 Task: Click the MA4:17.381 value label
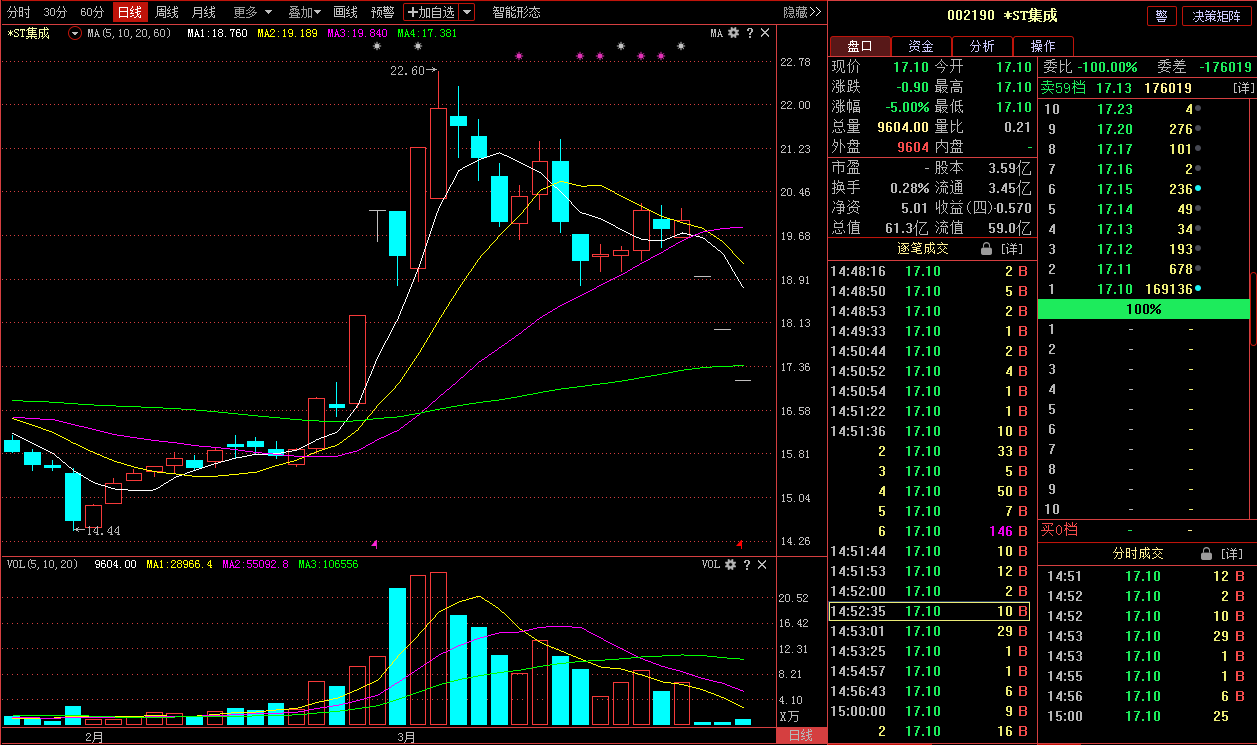[427, 33]
